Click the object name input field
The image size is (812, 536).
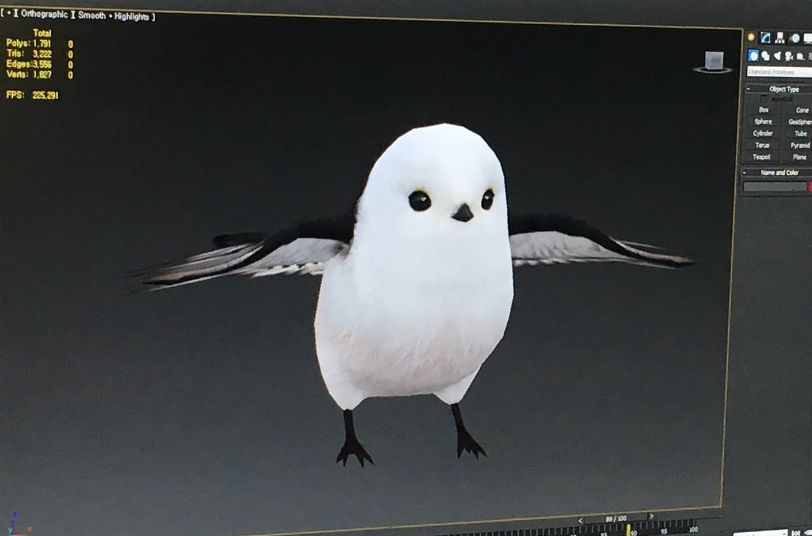tap(773, 186)
